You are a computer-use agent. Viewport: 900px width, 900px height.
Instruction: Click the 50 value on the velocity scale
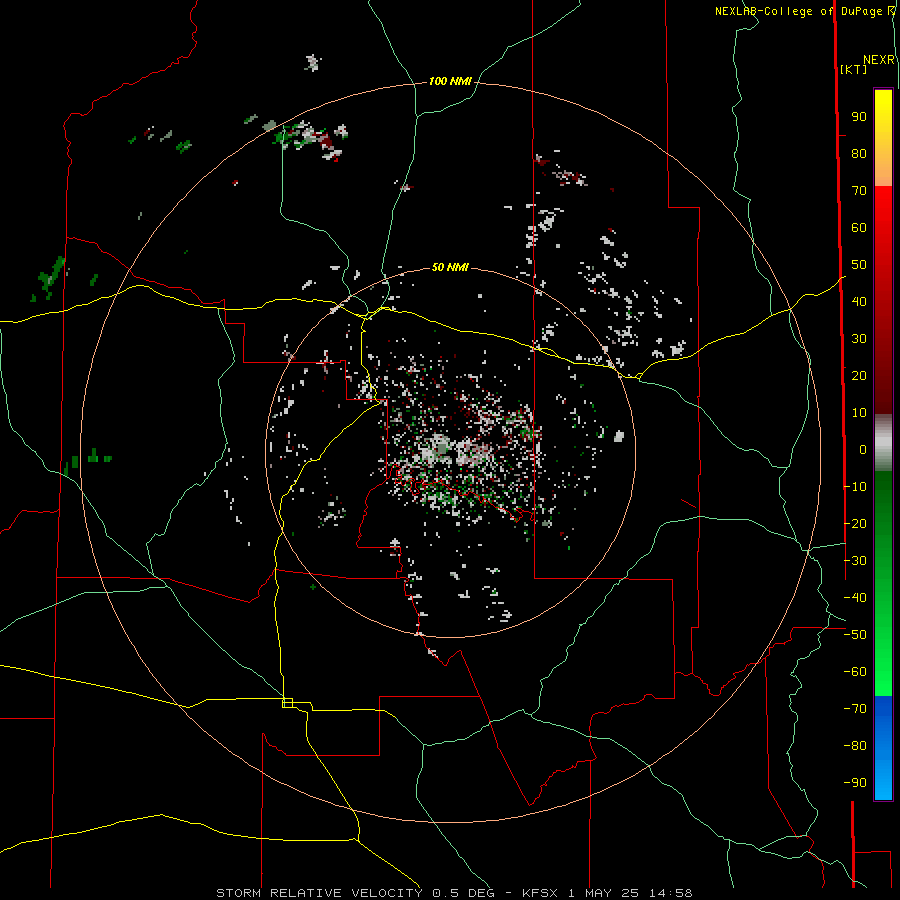click(x=859, y=265)
